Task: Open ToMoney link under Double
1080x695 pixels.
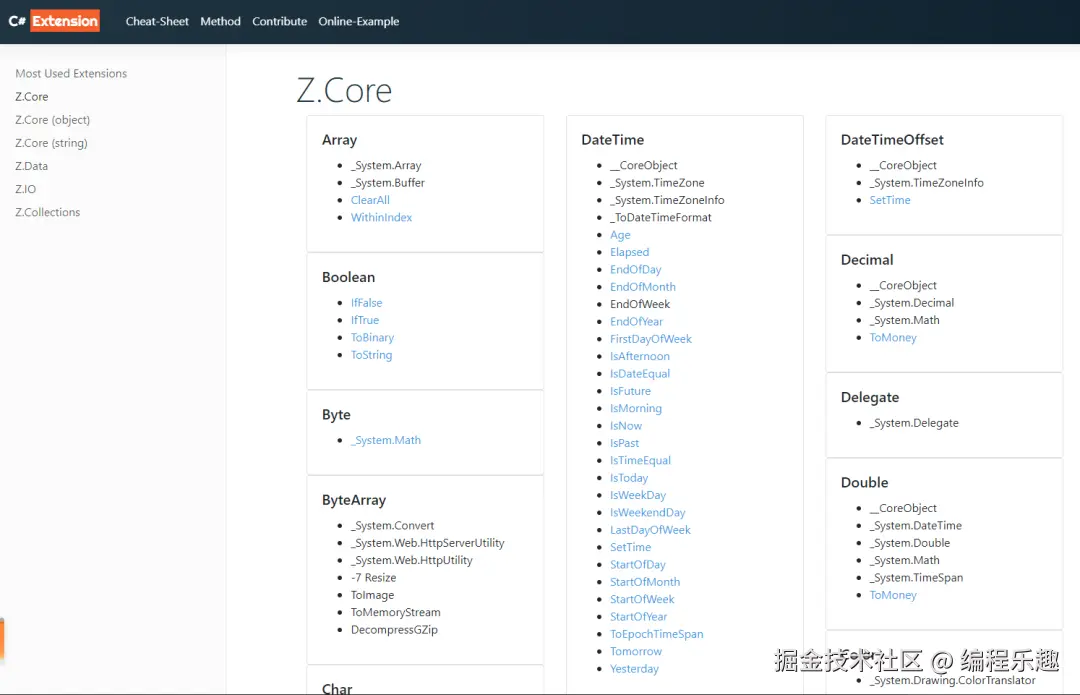Action: [x=893, y=595]
